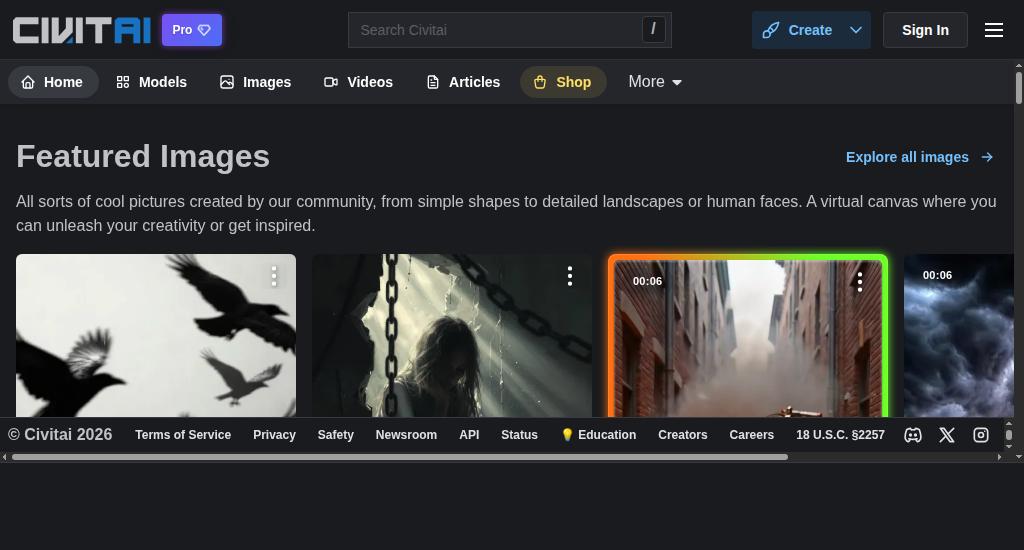This screenshot has height=550, width=1024.
Task: Open the X (Twitter) icon link
Action: 947,435
